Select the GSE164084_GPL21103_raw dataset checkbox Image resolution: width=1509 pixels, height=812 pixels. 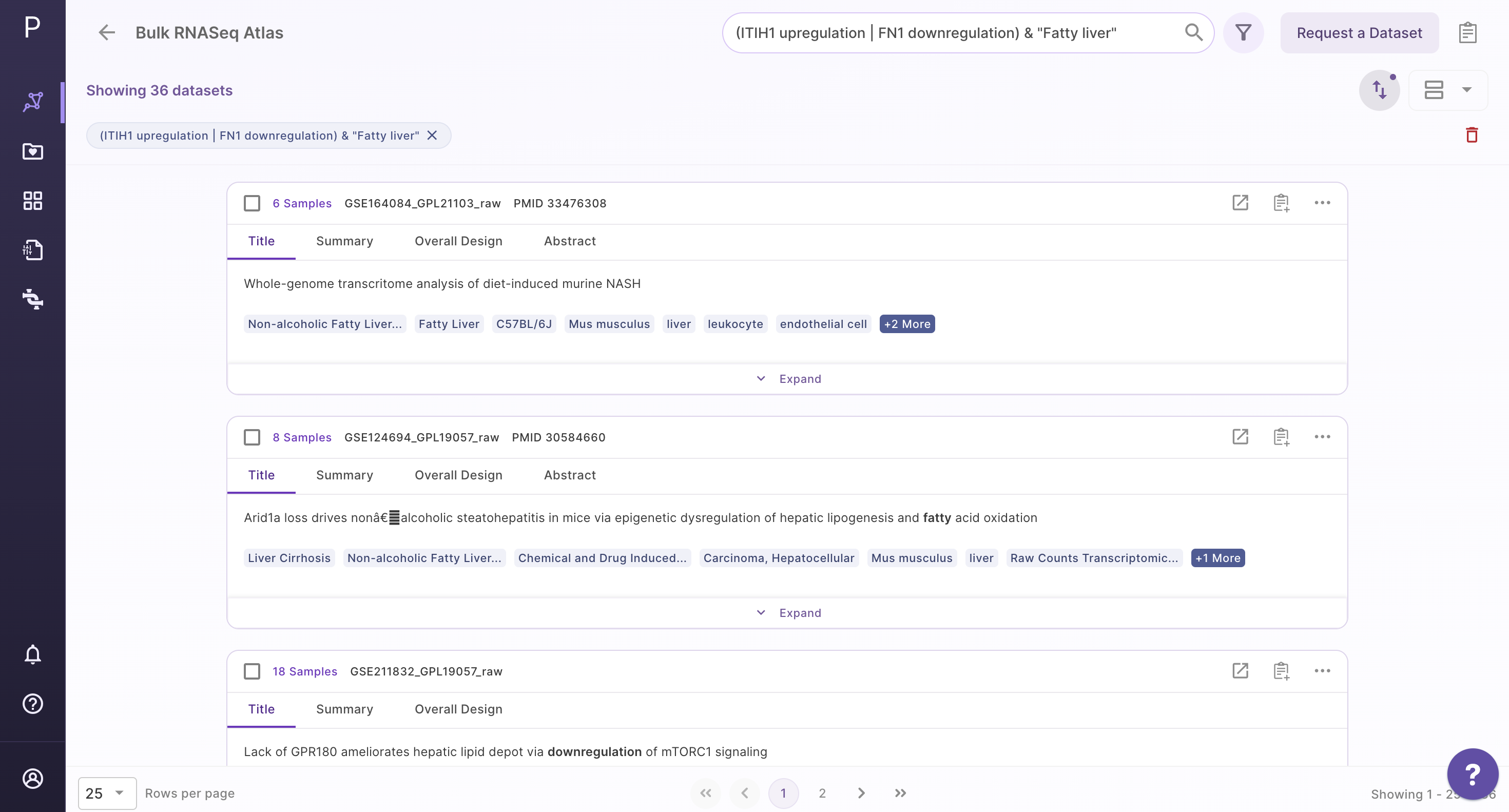point(252,203)
